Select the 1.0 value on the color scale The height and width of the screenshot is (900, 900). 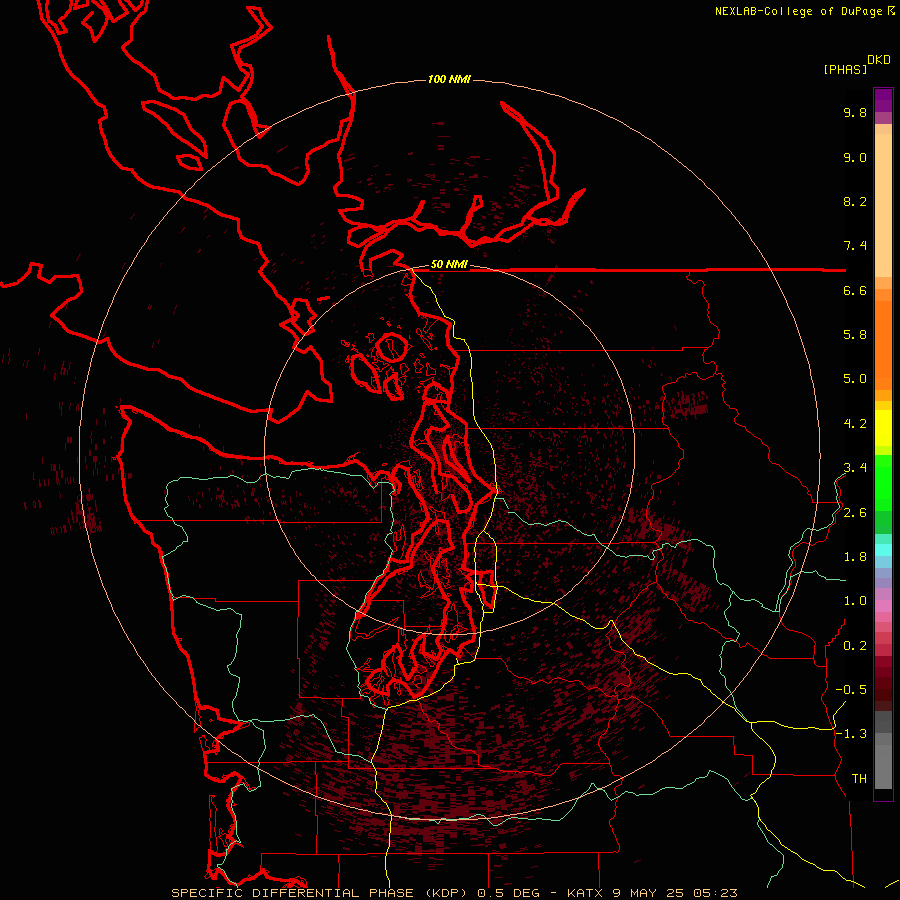click(855, 601)
